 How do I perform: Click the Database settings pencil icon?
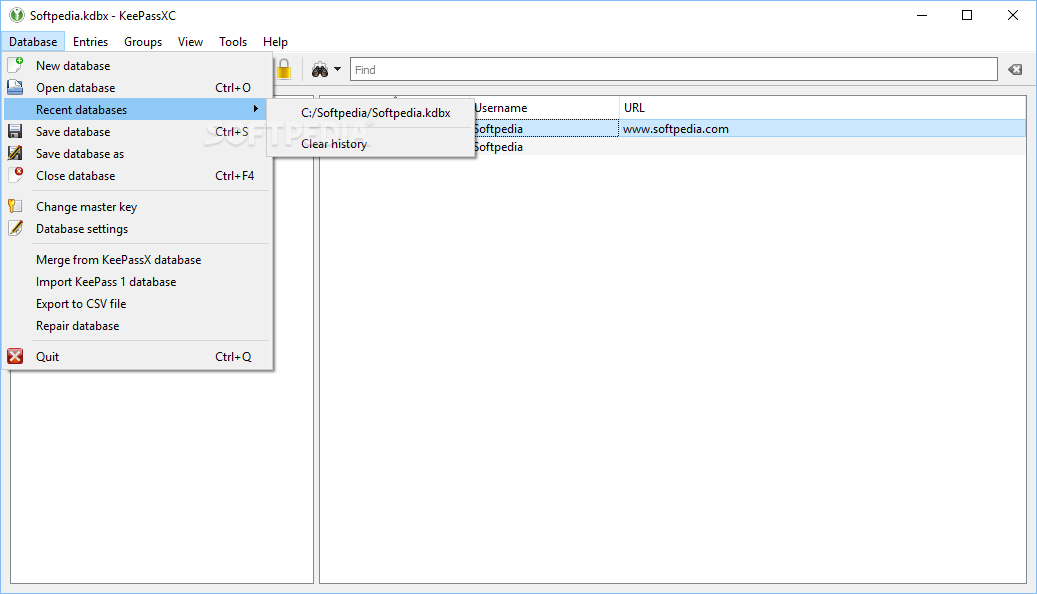15,228
